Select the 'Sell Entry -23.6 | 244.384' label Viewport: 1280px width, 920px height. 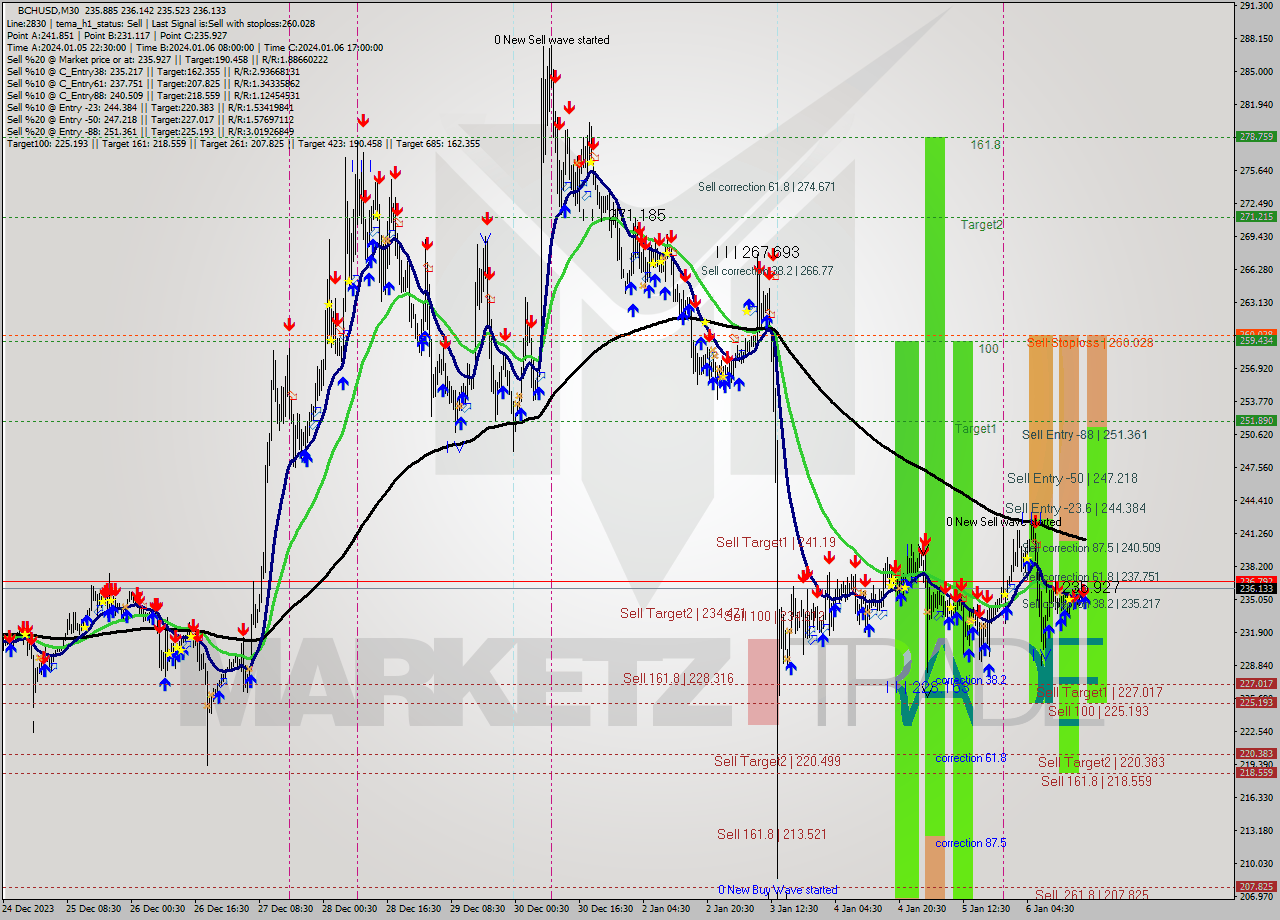1075,509
